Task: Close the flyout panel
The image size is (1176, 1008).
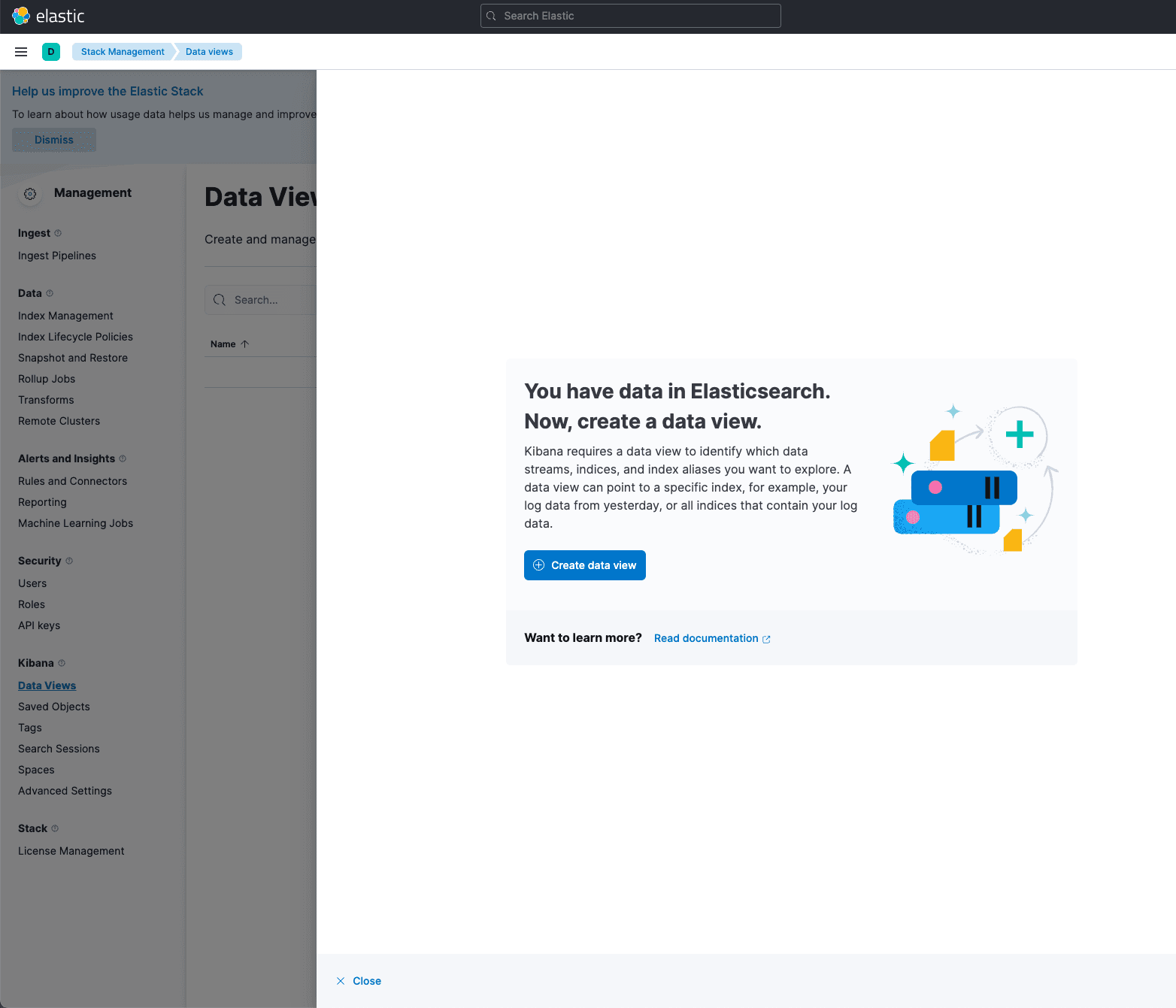Action: click(x=359, y=981)
